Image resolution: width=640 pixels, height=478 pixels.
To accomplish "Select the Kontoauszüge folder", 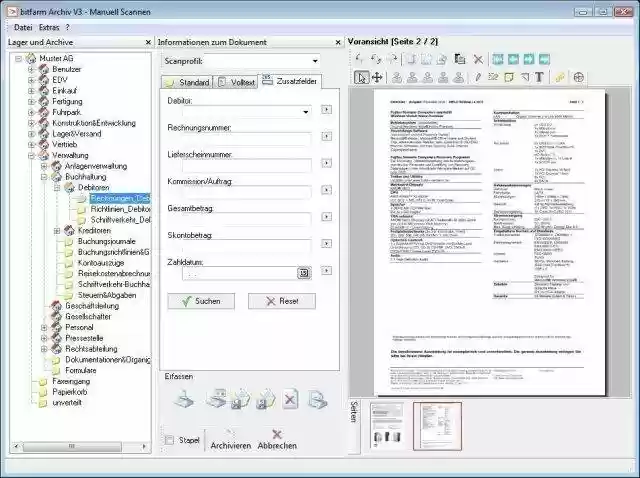I will 101,263.
